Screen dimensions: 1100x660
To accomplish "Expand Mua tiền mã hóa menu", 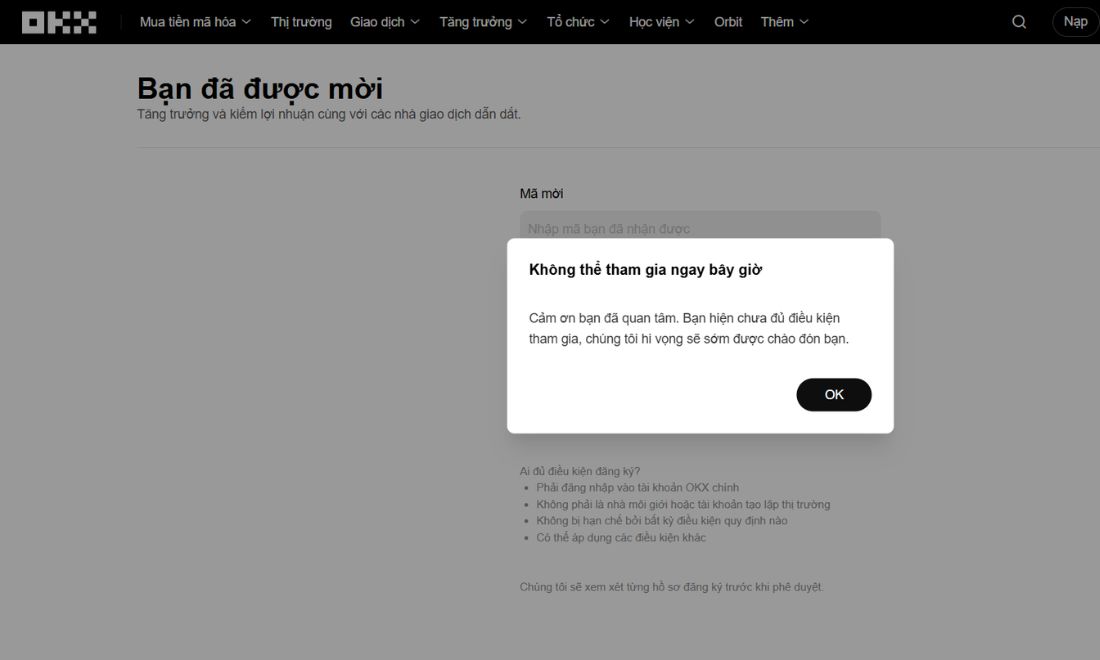I will tap(195, 22).
